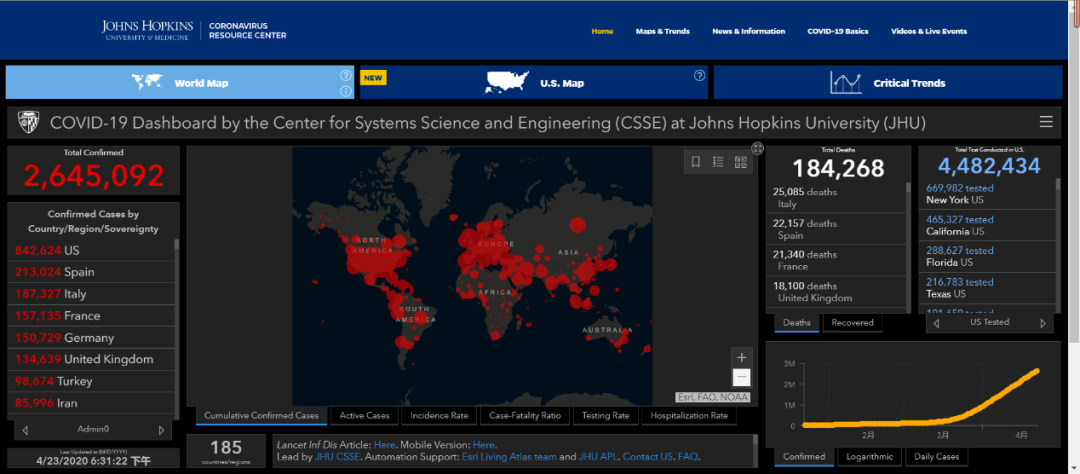The height and width of the screenshot is (474, 1080).
Task: Zoom out the map with minus button
Action: (x=742, y=377)
